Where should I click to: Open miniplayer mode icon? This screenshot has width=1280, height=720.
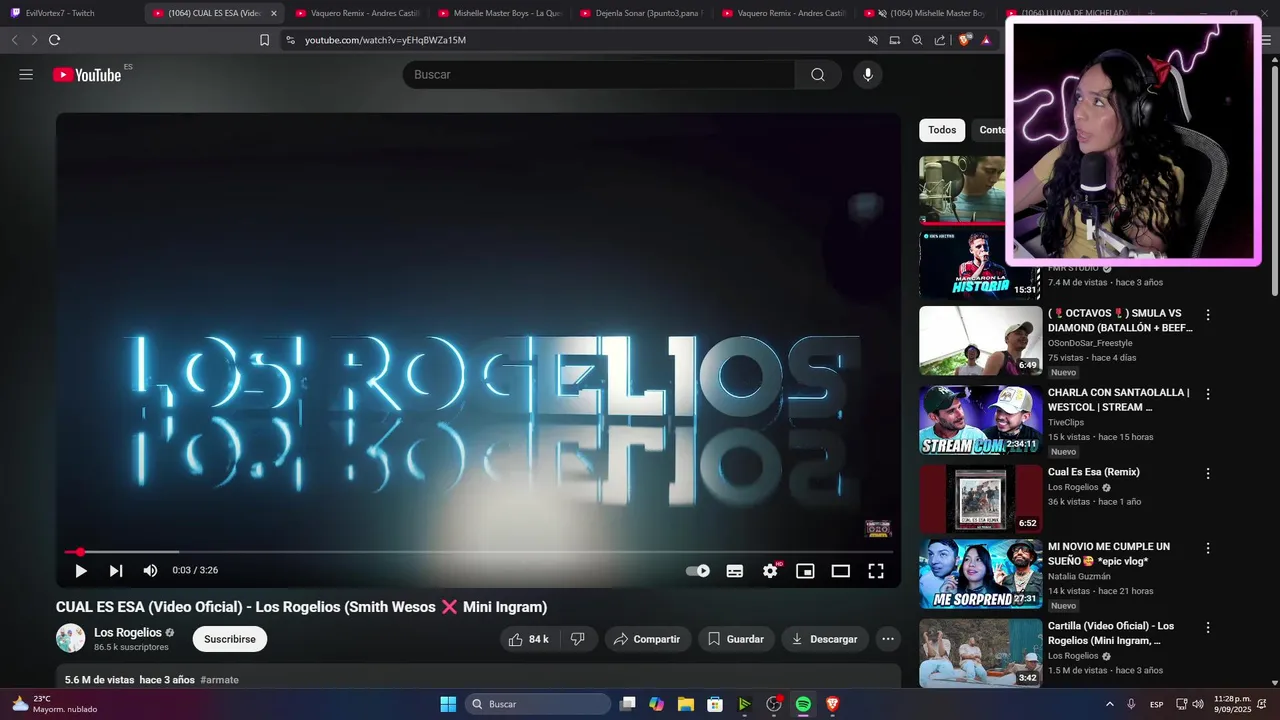[805, 571]
